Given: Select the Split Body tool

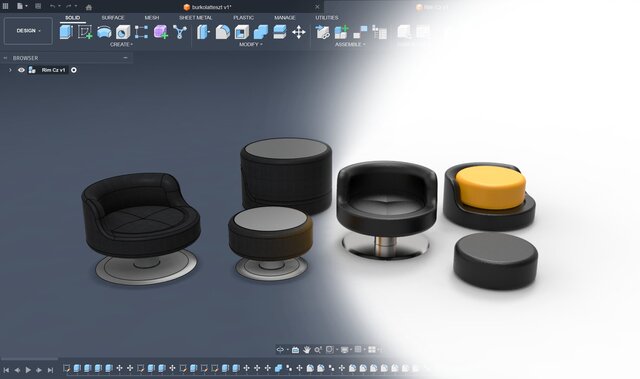Looking at the screenshot, I should point(280,32).
